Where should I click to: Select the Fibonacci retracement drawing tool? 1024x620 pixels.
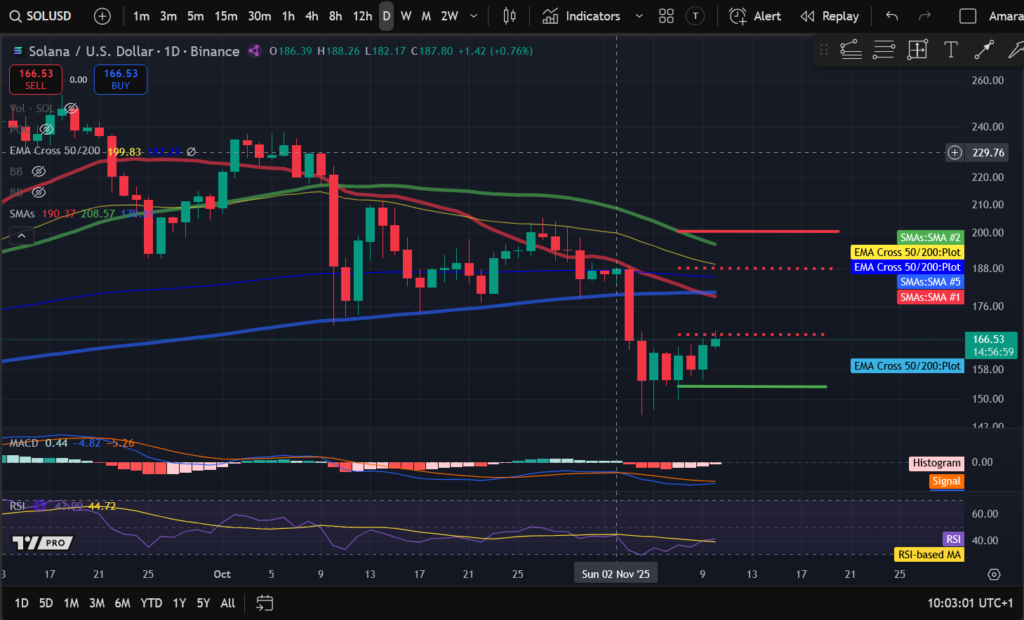click(x=884, y=49)
